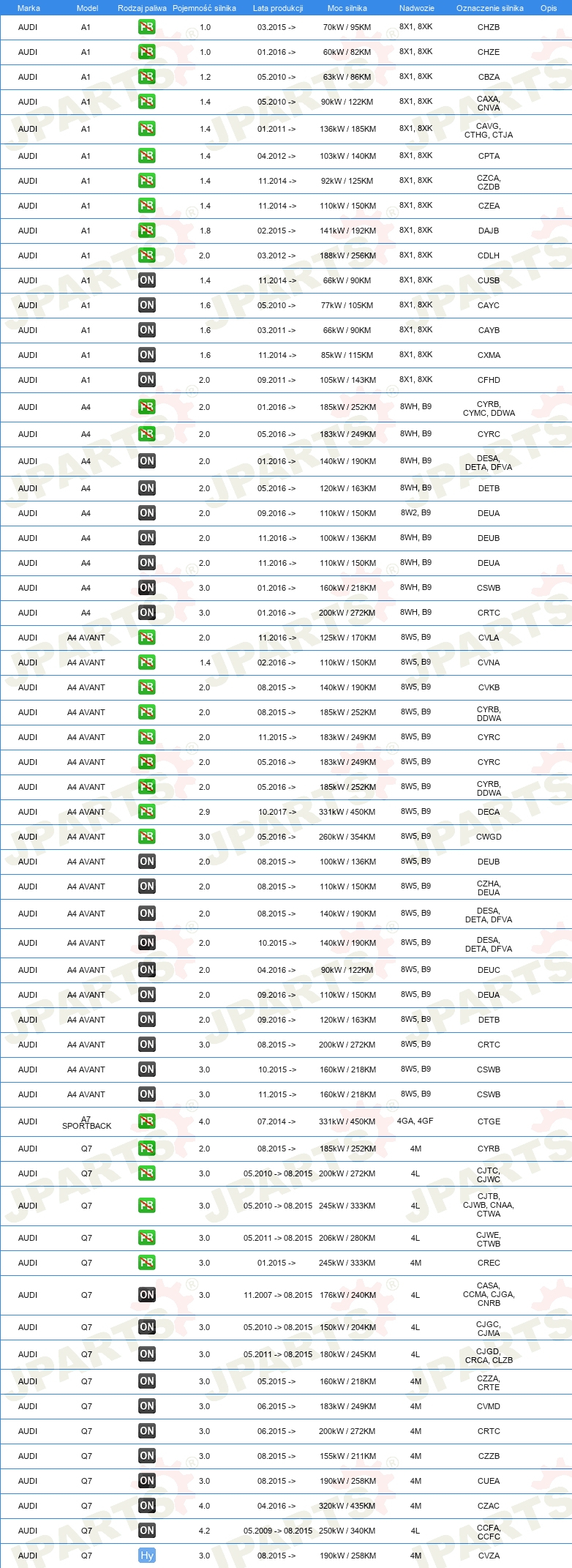The image size is (572, 1568).
Task: Click the Oznaczenie silnika column header
Action: (x=489, y=8)
